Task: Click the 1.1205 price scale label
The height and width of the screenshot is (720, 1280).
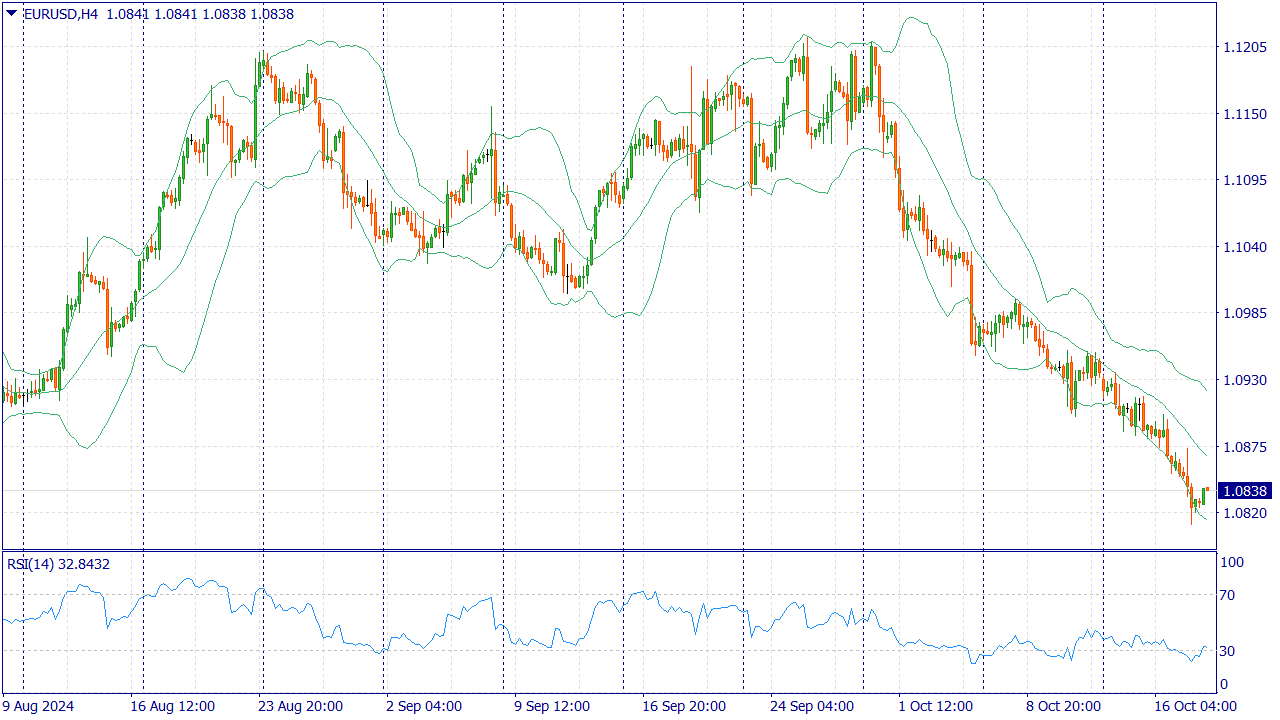Action: tap(1245, 47)
